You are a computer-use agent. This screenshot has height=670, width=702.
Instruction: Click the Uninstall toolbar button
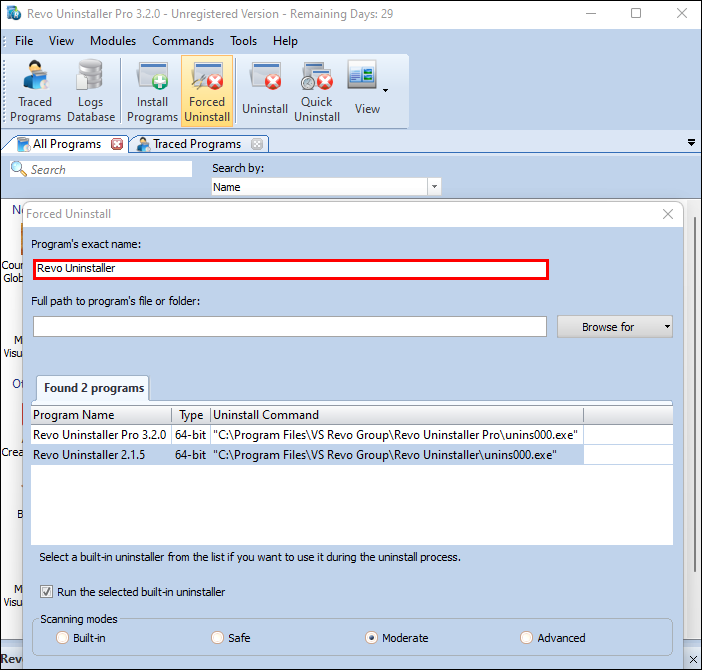pos(265,91)
